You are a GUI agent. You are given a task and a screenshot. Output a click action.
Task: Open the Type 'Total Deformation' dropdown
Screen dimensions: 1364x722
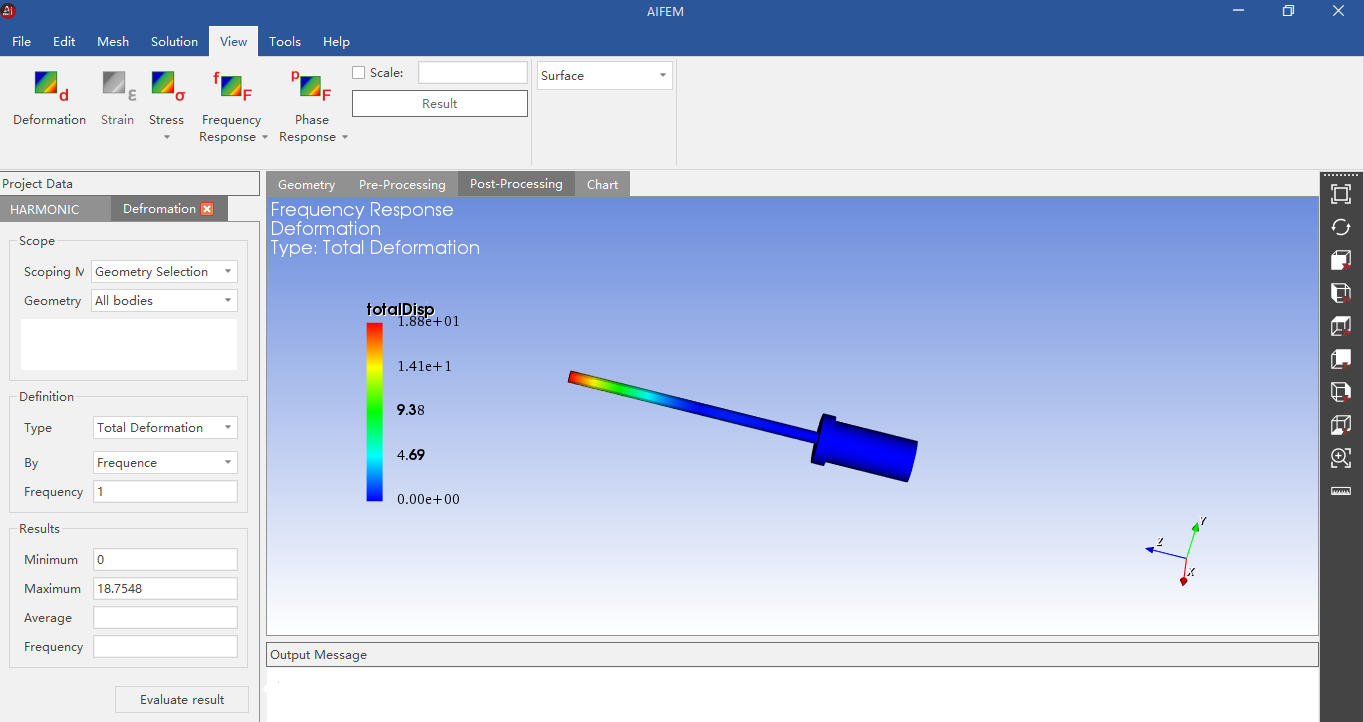point(165,428)
